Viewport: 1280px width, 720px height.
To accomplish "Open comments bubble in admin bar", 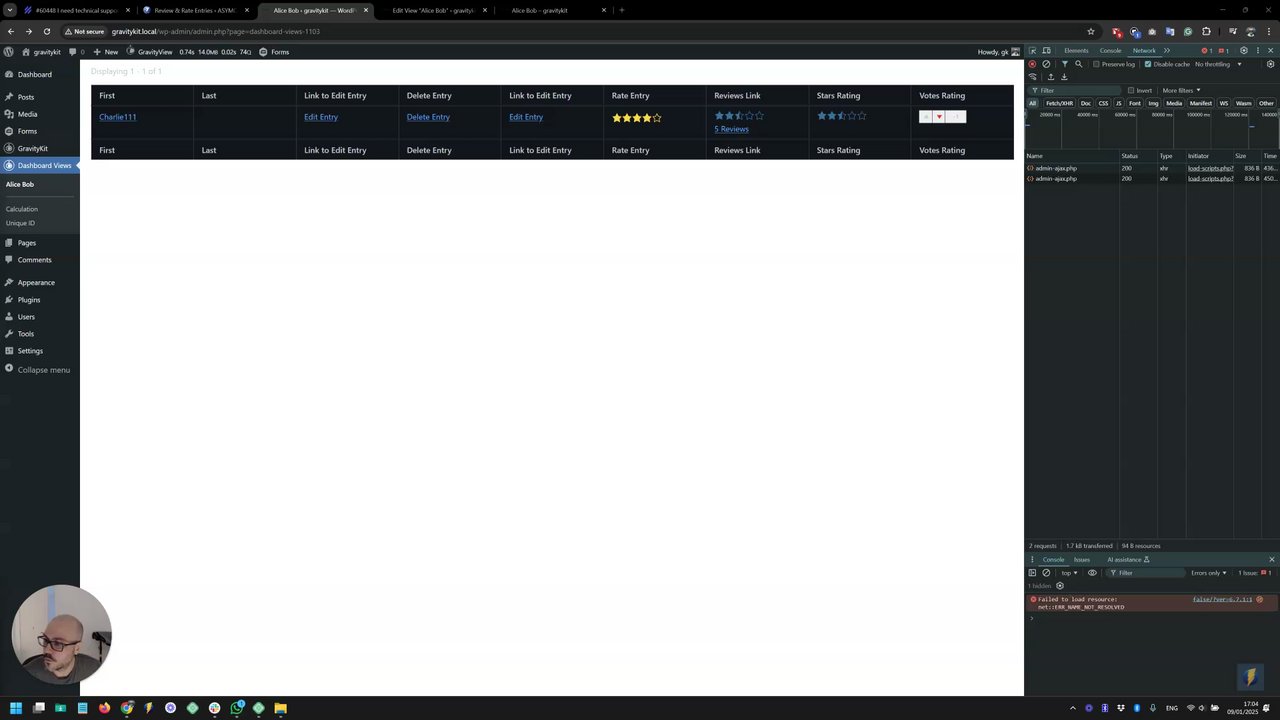I will pyautogui.click(x=76, y=51).
